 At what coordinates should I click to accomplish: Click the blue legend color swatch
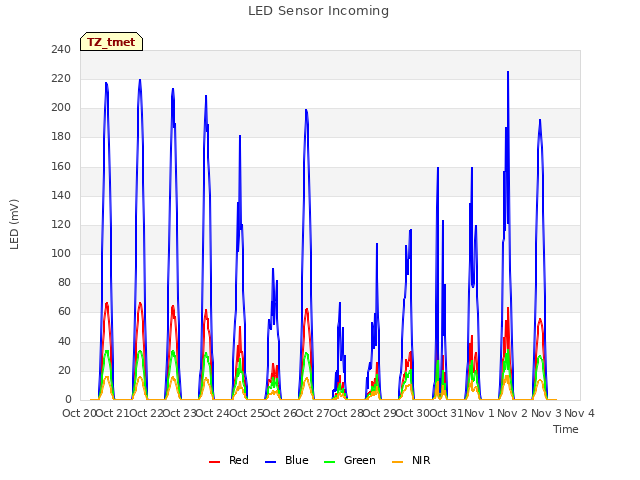tap(271, 462)
